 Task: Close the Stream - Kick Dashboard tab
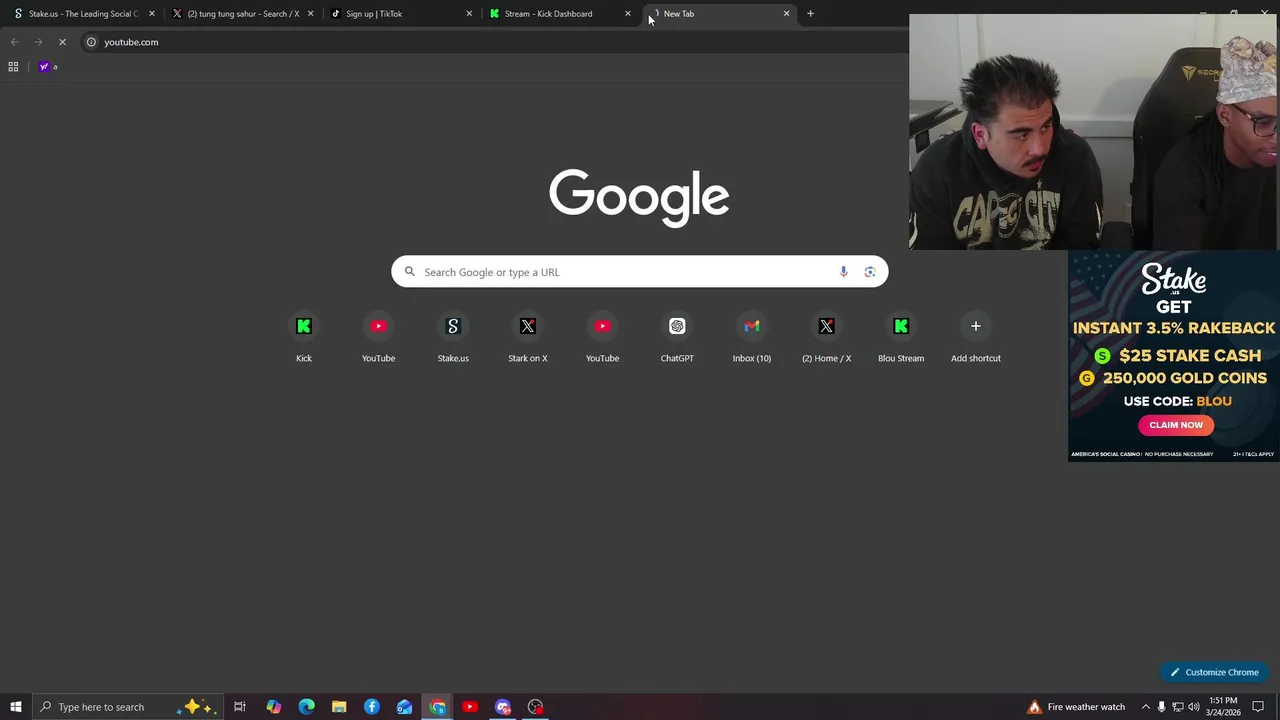[x=628, y=14]
